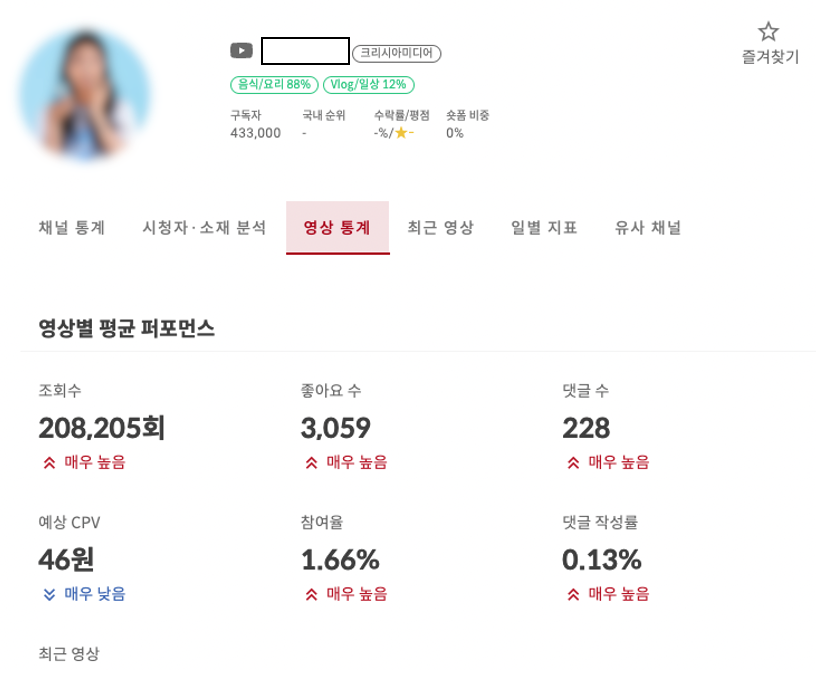Click the 즐겨찾기 star icon
Viewport: 816px width, 685px height.
[x=769, y=33]
